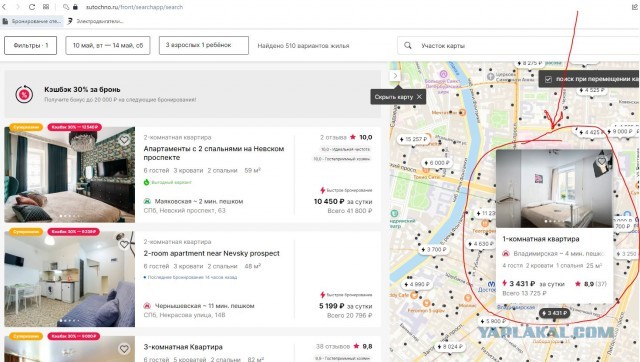Click address 'СПб, Невский проспект, 63'
Screen dimensions: 640x362
pyautogui.click(x=184, y=211)
